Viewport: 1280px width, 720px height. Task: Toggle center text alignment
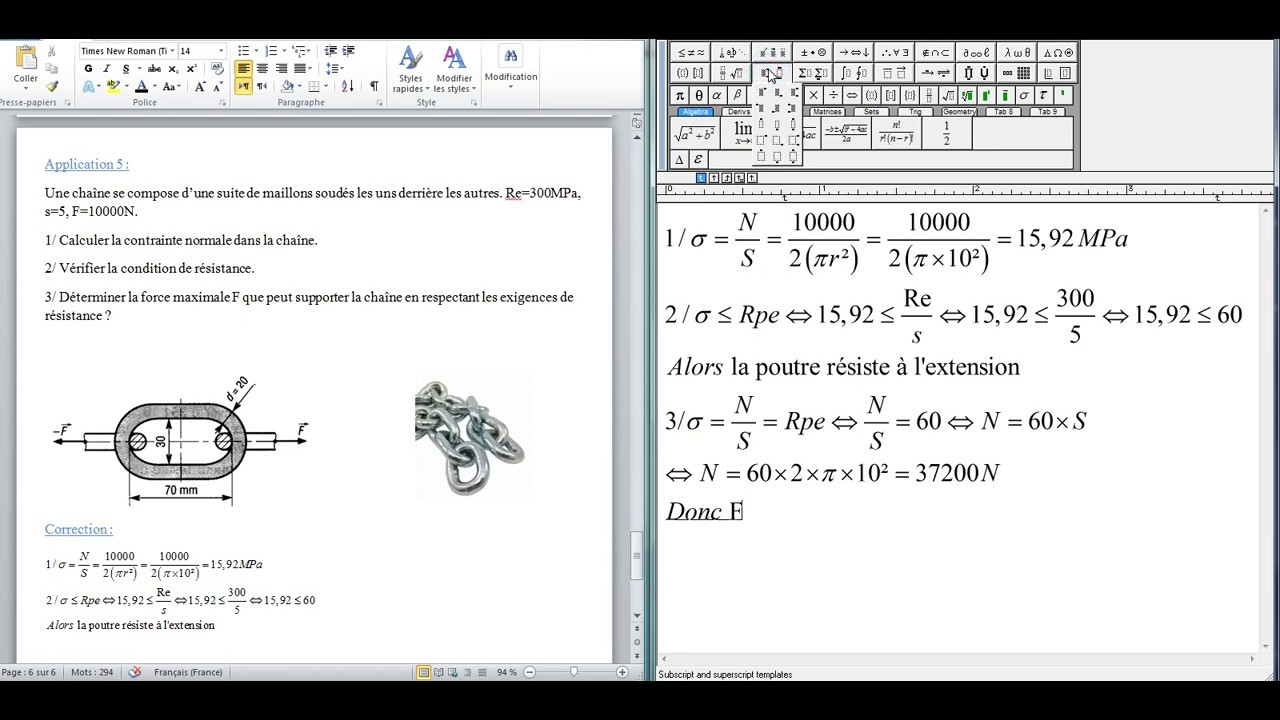point(262,69)
